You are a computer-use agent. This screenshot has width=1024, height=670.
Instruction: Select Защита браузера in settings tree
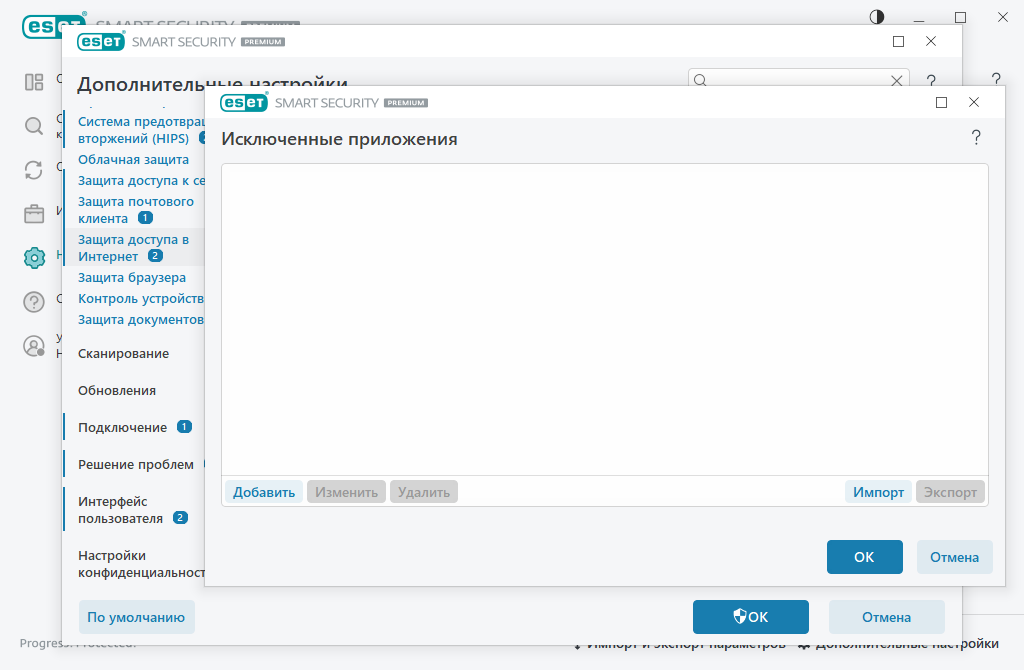tap(132, 278)
